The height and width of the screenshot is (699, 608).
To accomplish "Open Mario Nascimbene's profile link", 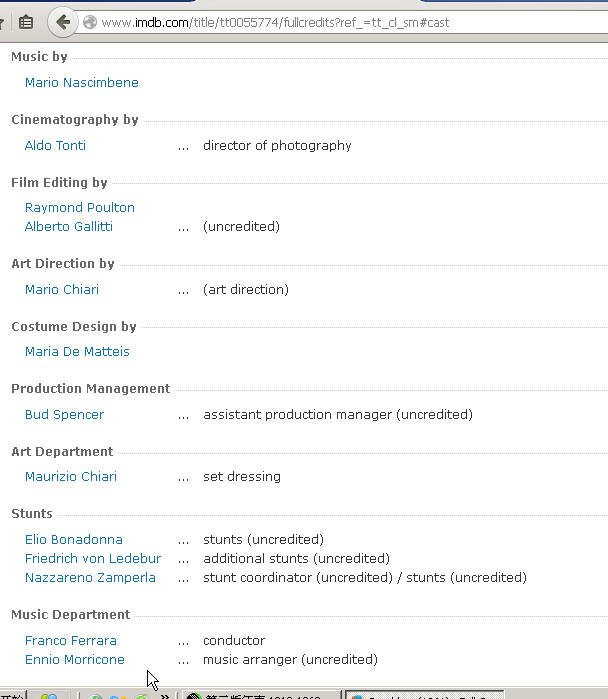I will click(82, 82).
